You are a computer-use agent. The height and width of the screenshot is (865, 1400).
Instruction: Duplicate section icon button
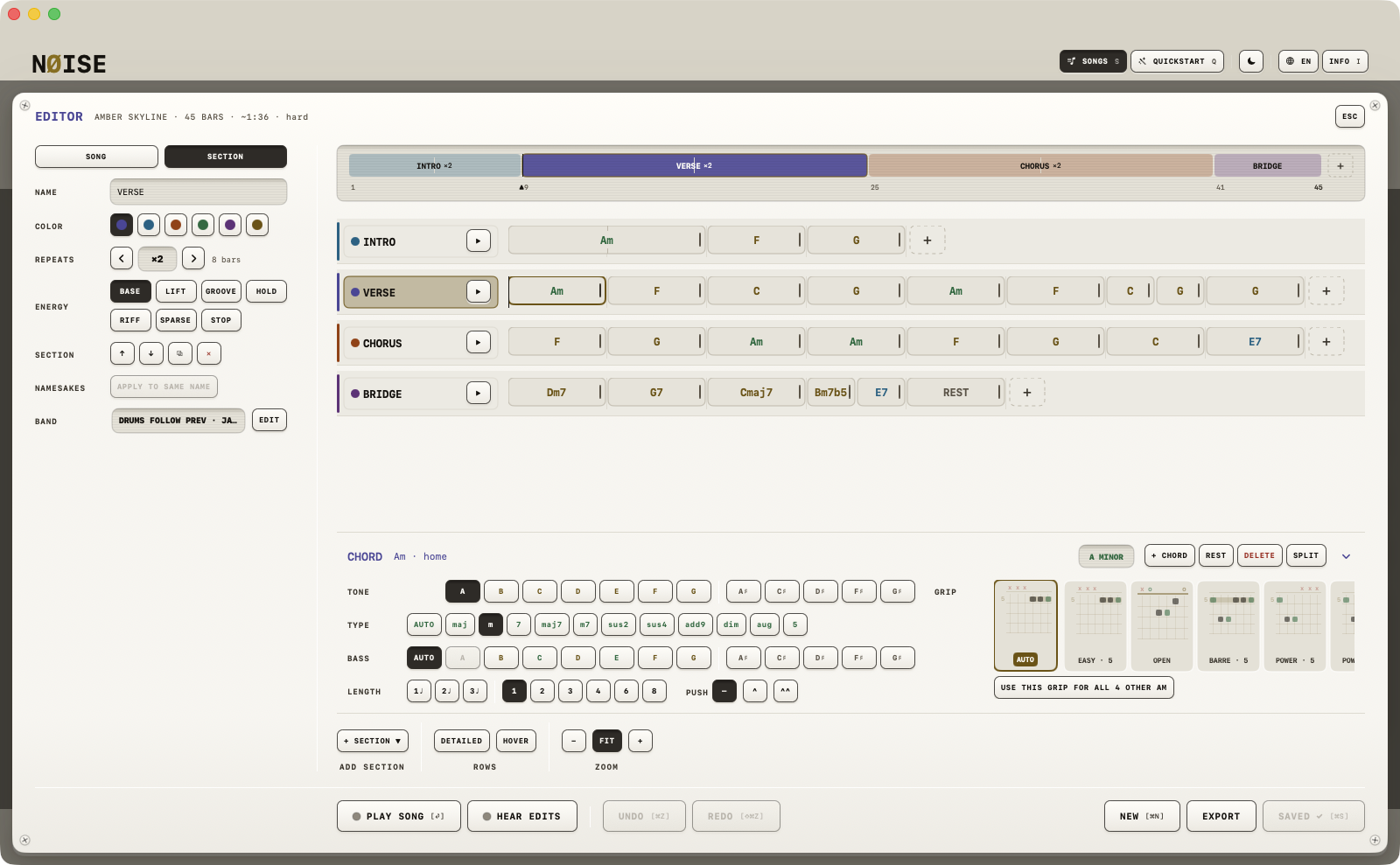[180, 353]
